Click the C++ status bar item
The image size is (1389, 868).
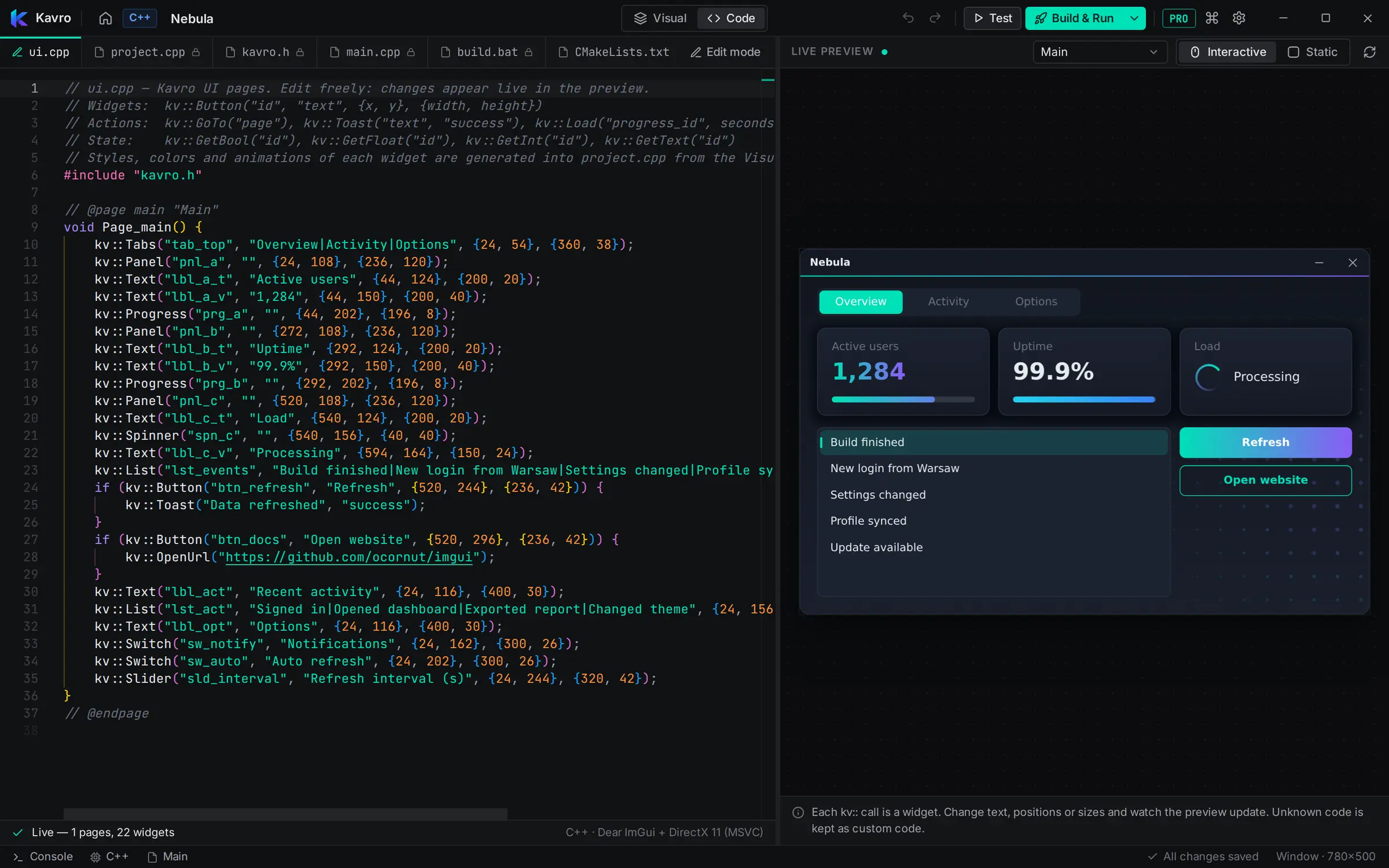pyautogui.click(x=109, y=856)
